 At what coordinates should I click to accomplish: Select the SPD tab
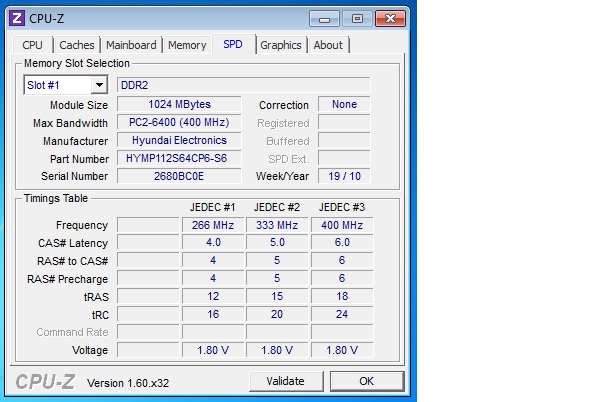233,44
